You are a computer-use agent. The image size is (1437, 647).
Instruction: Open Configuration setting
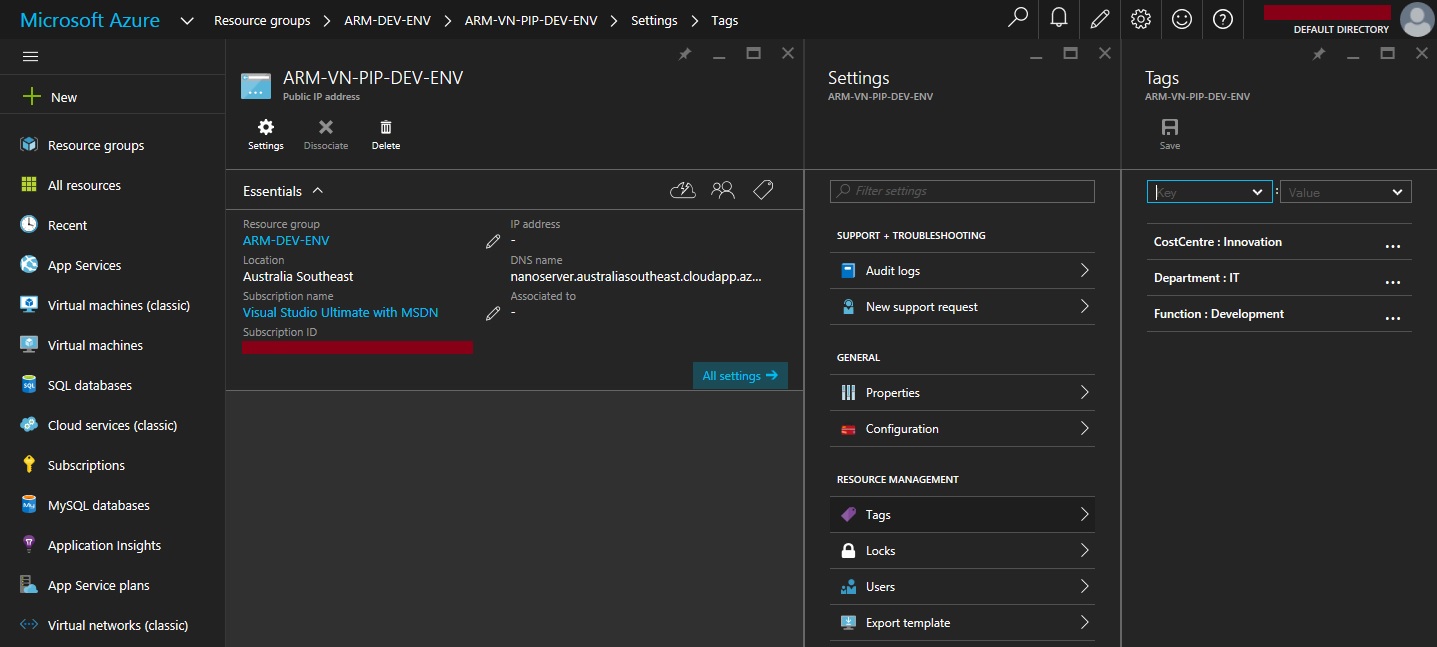pyautogui.click(x=962, y=429)
